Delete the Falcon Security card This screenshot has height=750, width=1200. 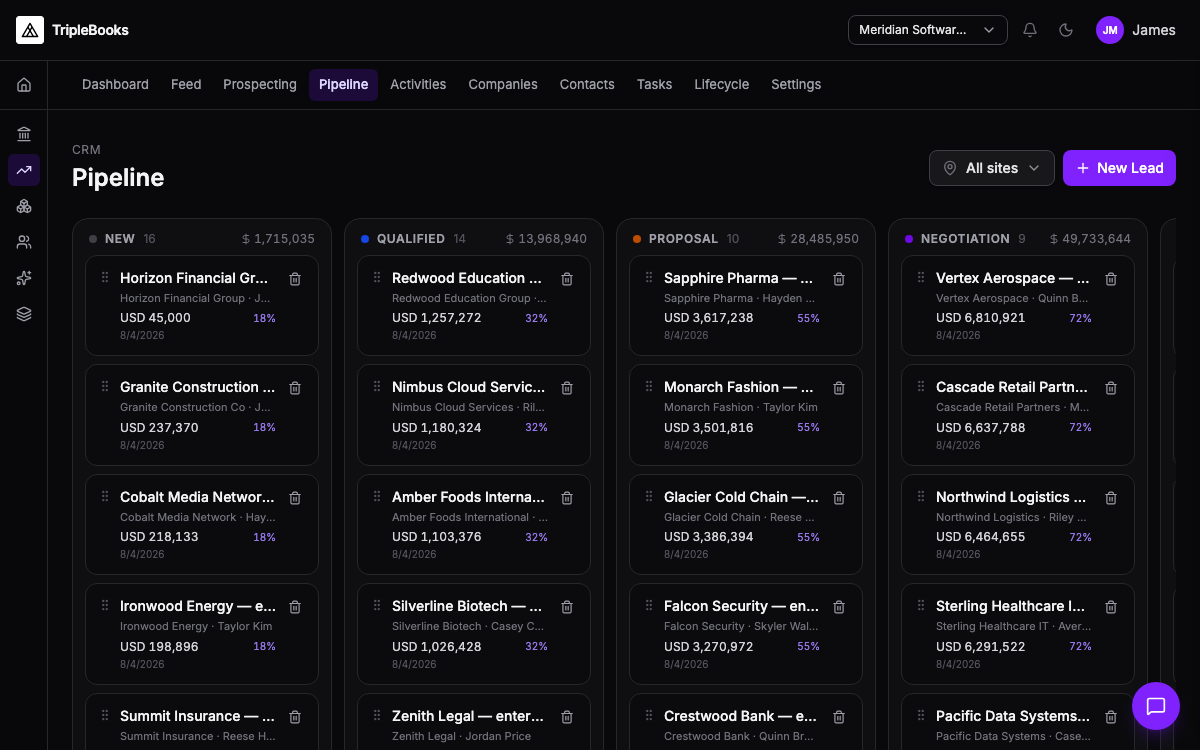click(x=839, y=607)
